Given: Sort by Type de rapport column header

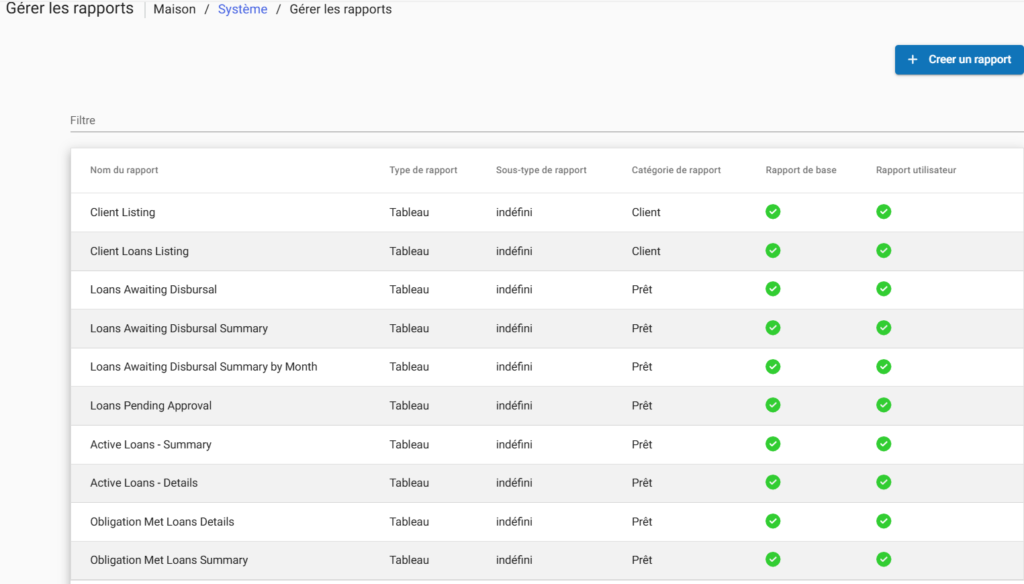Looking at the screenshot, I should [x=423, y=170].
